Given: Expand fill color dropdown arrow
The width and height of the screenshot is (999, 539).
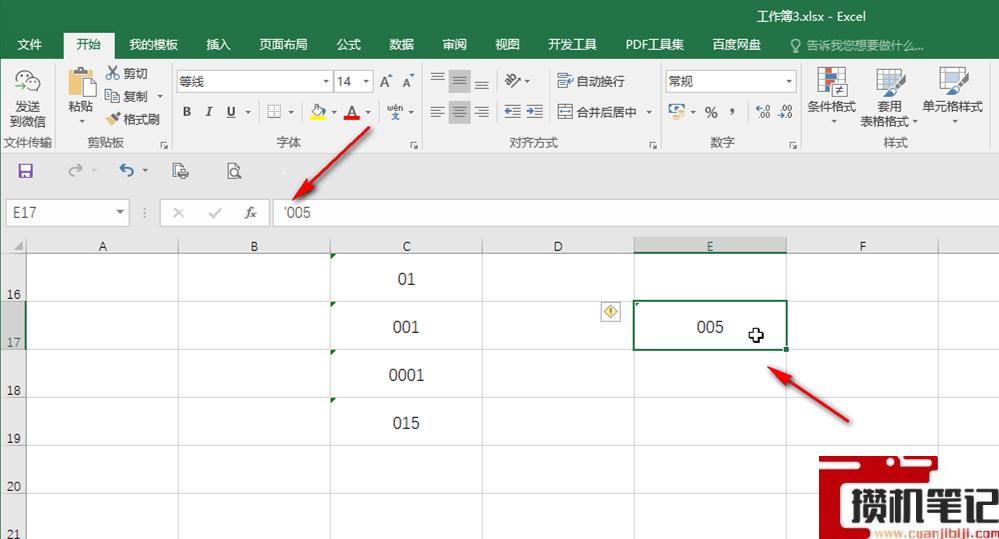Looking at the screenshot, I should point(334,112).
